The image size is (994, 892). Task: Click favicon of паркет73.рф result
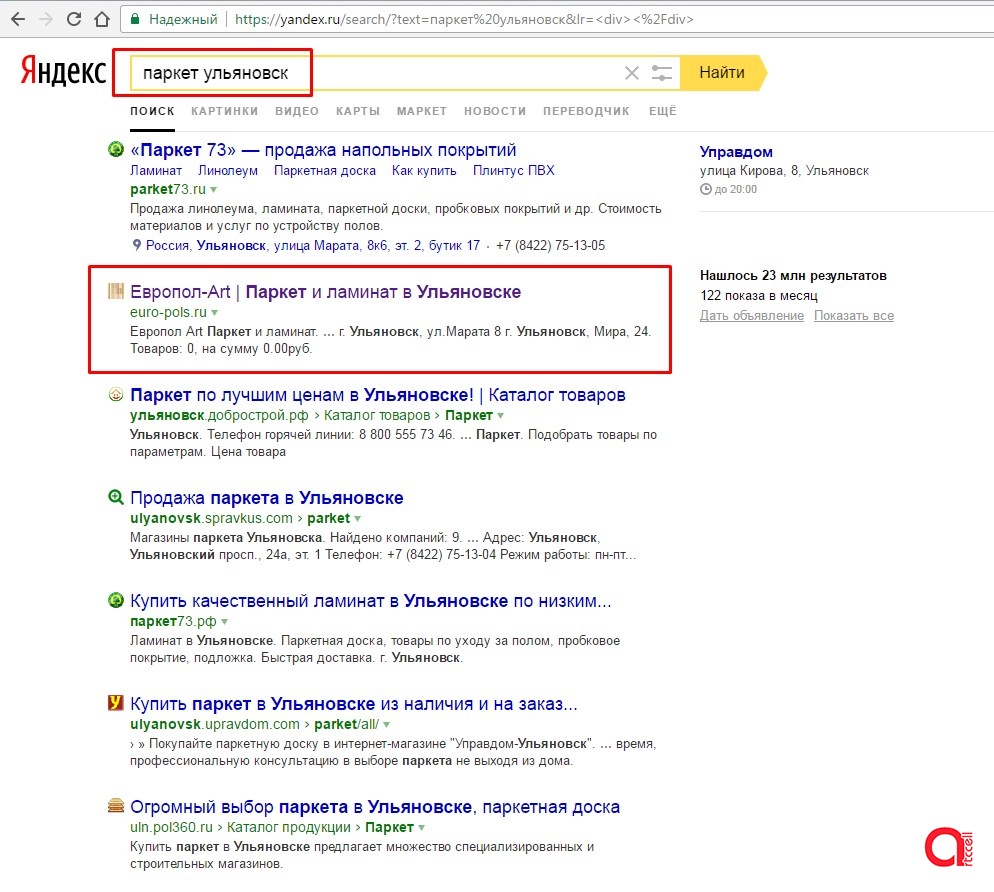point(115,600)
